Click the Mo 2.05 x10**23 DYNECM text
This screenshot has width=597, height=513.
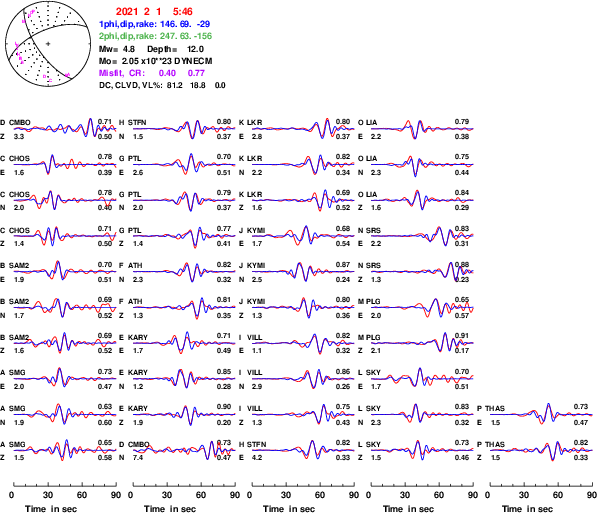(155, 61)
